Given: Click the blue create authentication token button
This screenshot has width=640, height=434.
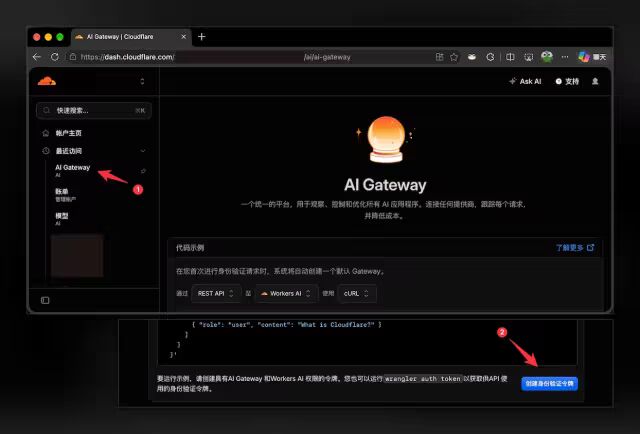Looking at the screenshot, I should (549, 384).
